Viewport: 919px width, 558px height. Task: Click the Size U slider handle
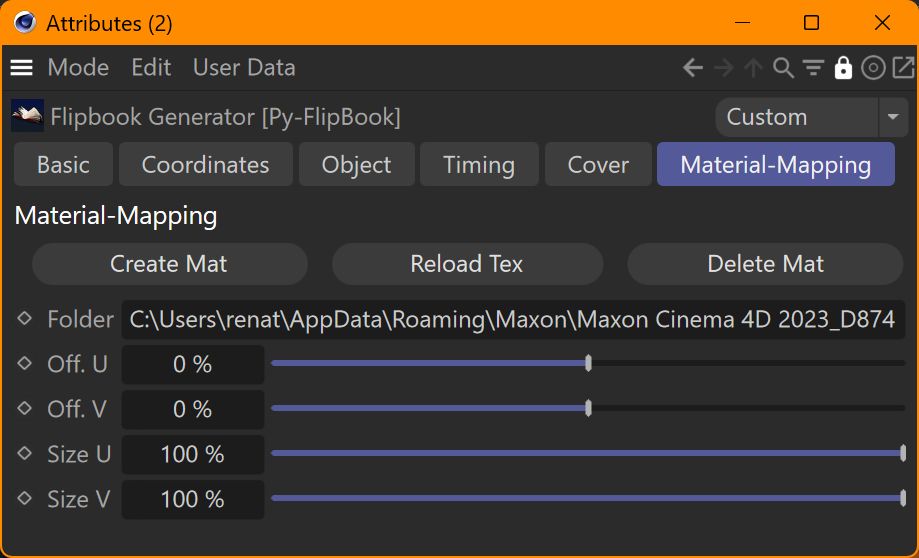coord(903,453)
